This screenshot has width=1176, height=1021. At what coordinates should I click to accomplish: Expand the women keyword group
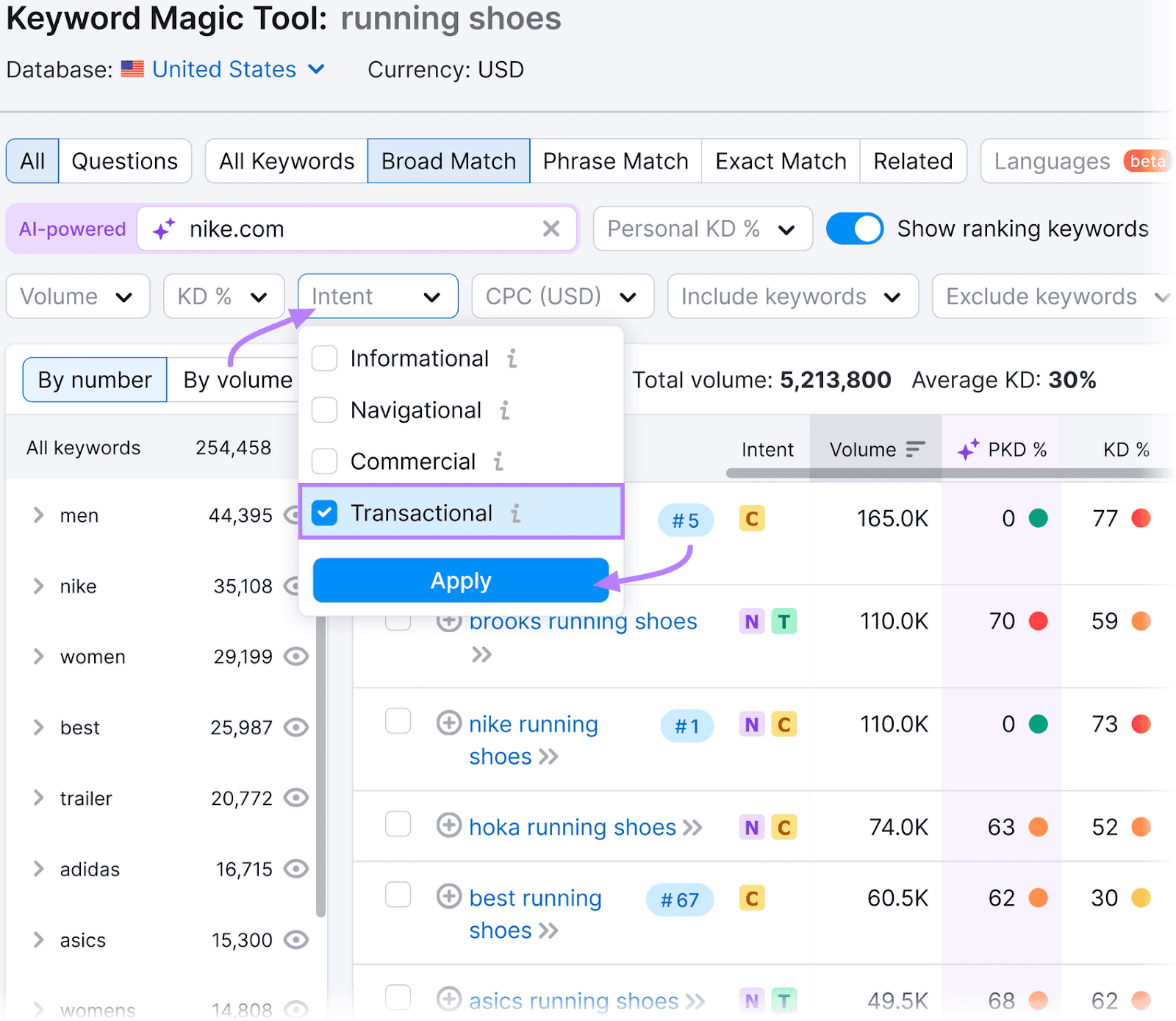click(x=39, y=656)
